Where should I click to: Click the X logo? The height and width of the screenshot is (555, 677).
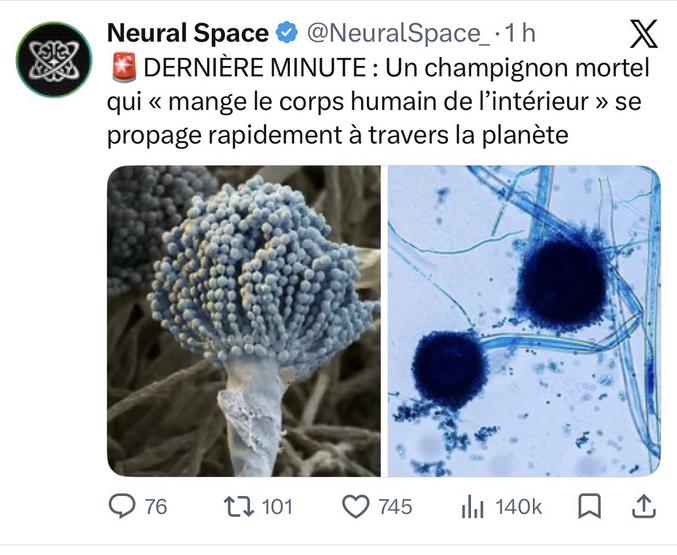(x=640, y=36)
